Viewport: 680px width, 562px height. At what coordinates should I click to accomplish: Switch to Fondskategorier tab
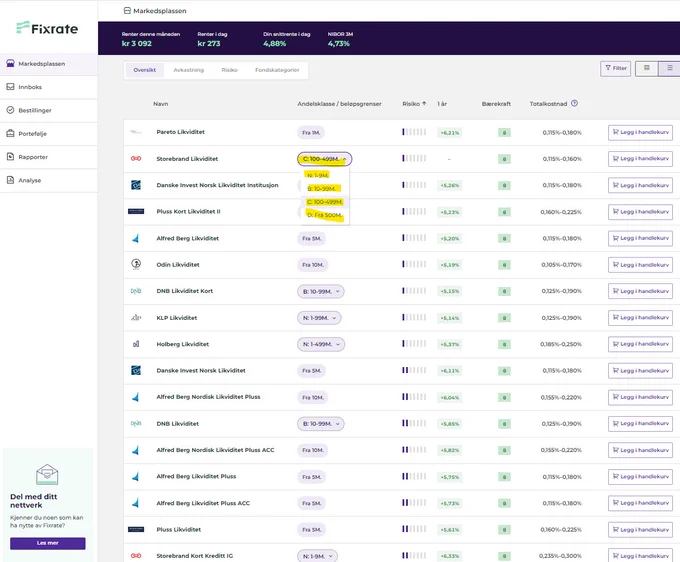coord(277,70)
